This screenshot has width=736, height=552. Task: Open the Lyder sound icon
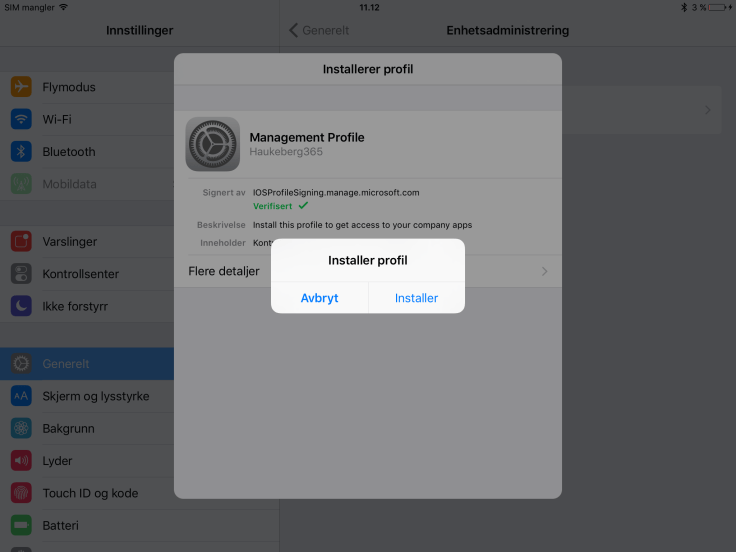(21, 461)
